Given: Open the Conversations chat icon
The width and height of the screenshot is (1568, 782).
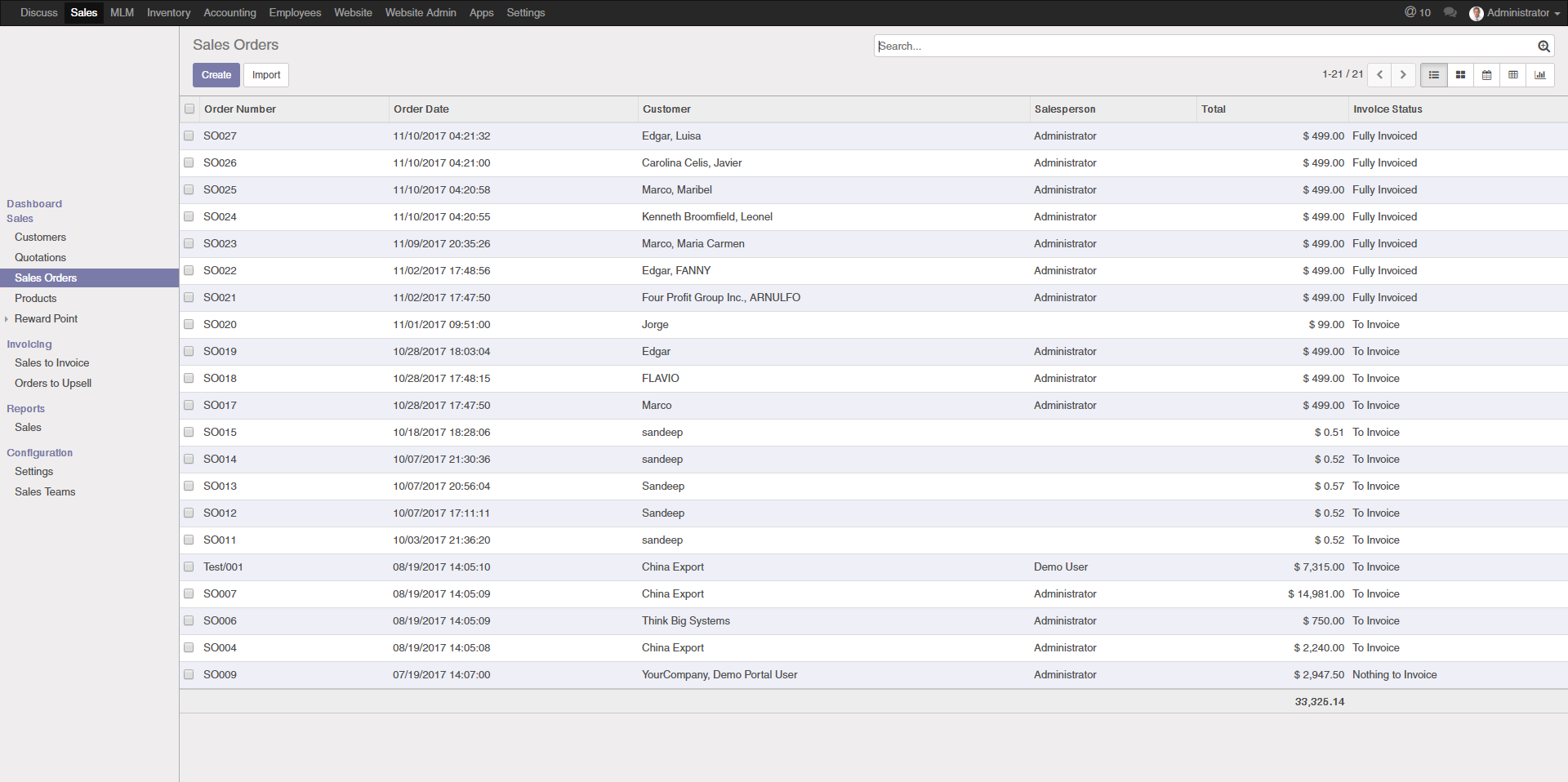Looking at the screenshot, I should [x=1450, y=12].
